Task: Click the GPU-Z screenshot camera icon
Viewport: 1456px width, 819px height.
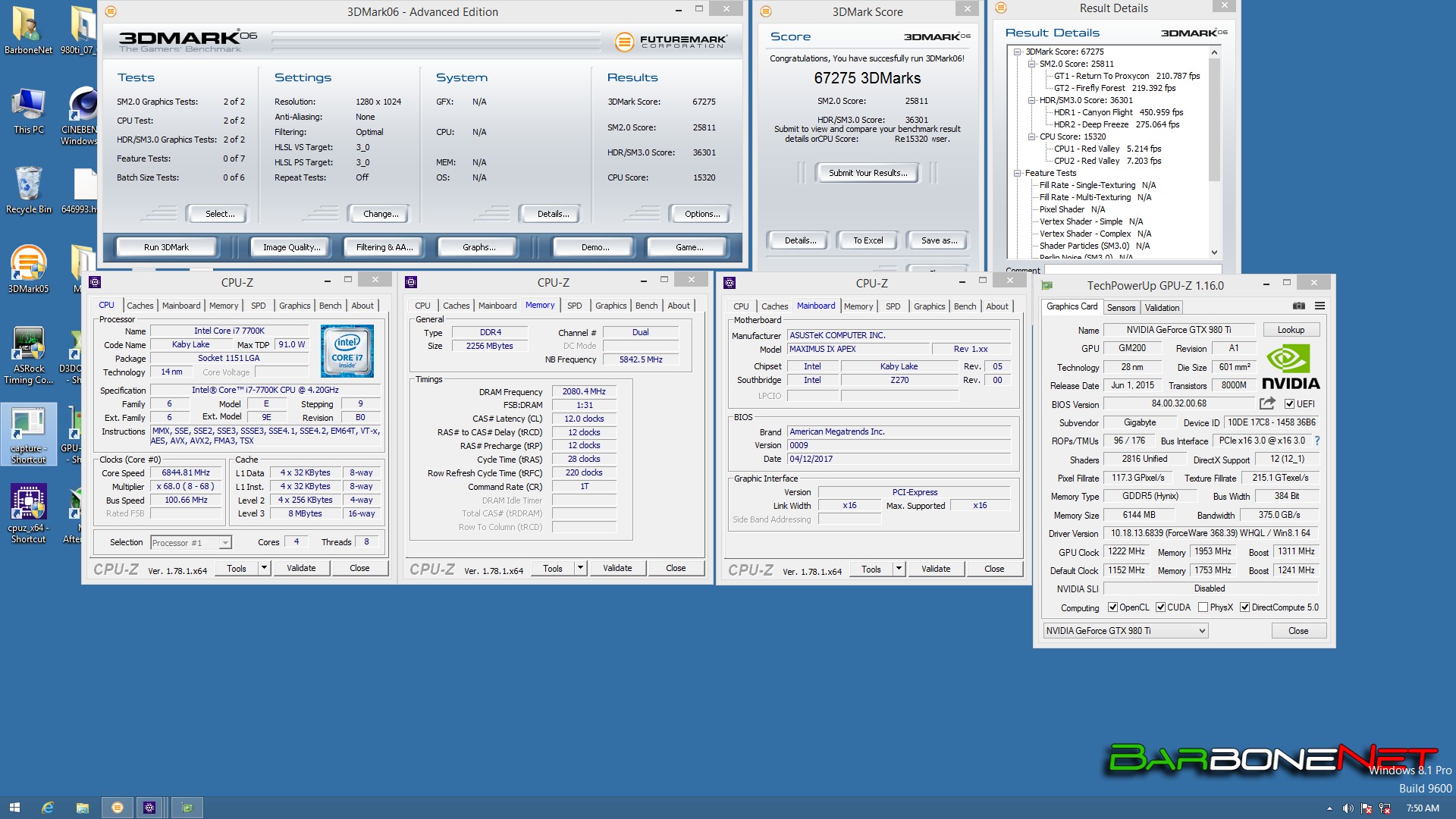Action: pyautogui.click(x=1299, y=306)
